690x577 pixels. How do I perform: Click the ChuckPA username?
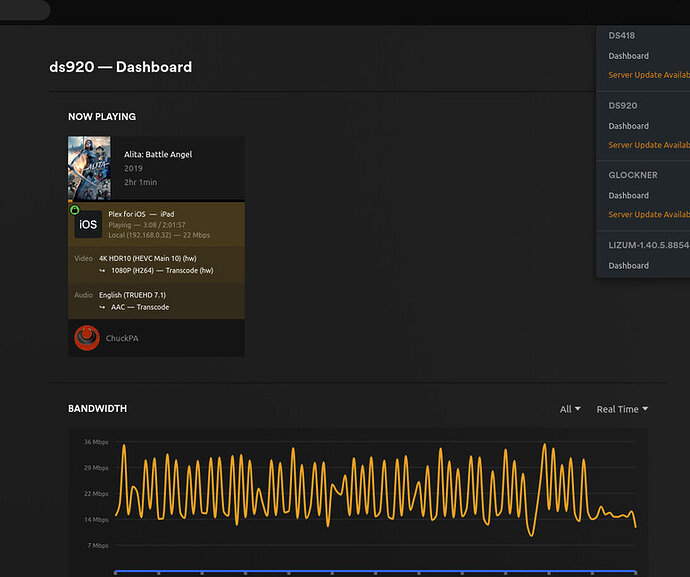pyautogui.click(x=122, y=338)
